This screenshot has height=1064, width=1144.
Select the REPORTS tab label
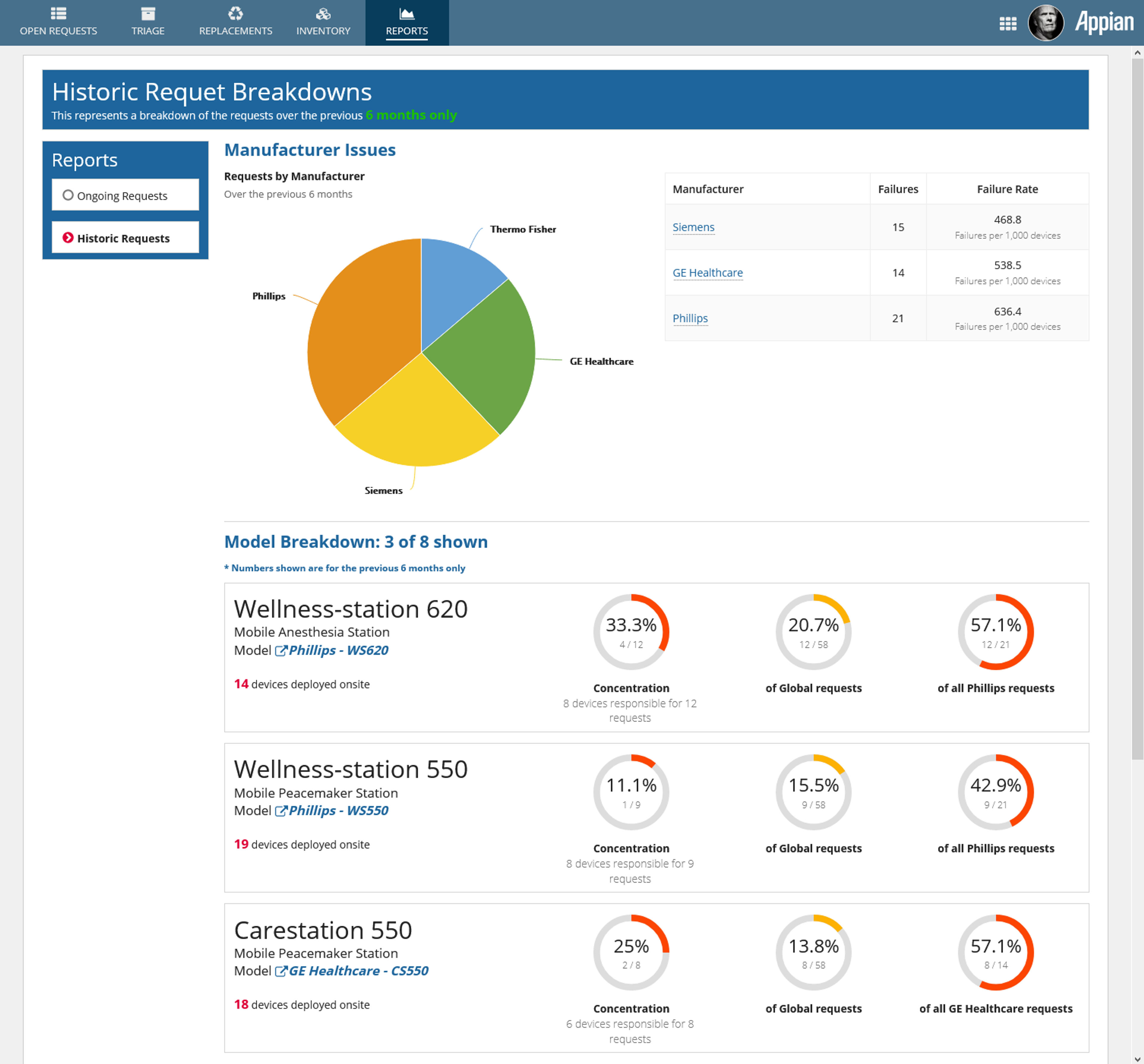(x=407, y=30)
